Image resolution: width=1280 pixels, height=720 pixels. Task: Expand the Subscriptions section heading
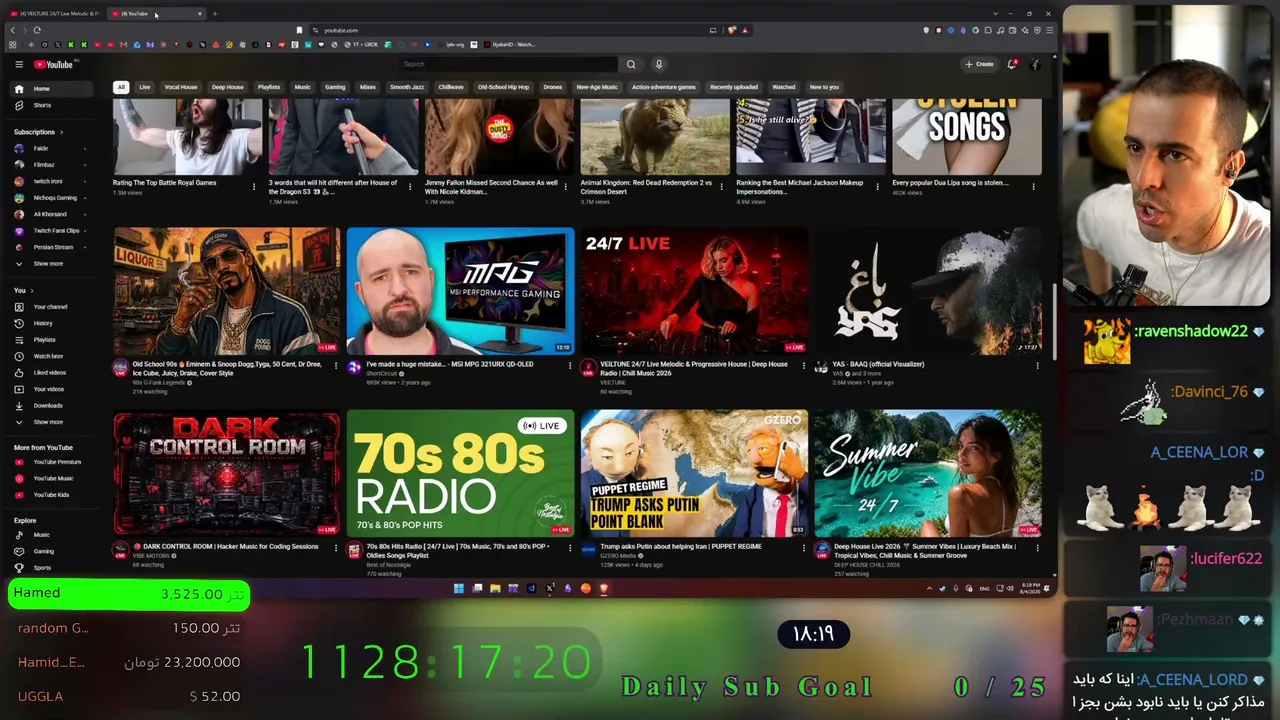click(x=38, y=132)
